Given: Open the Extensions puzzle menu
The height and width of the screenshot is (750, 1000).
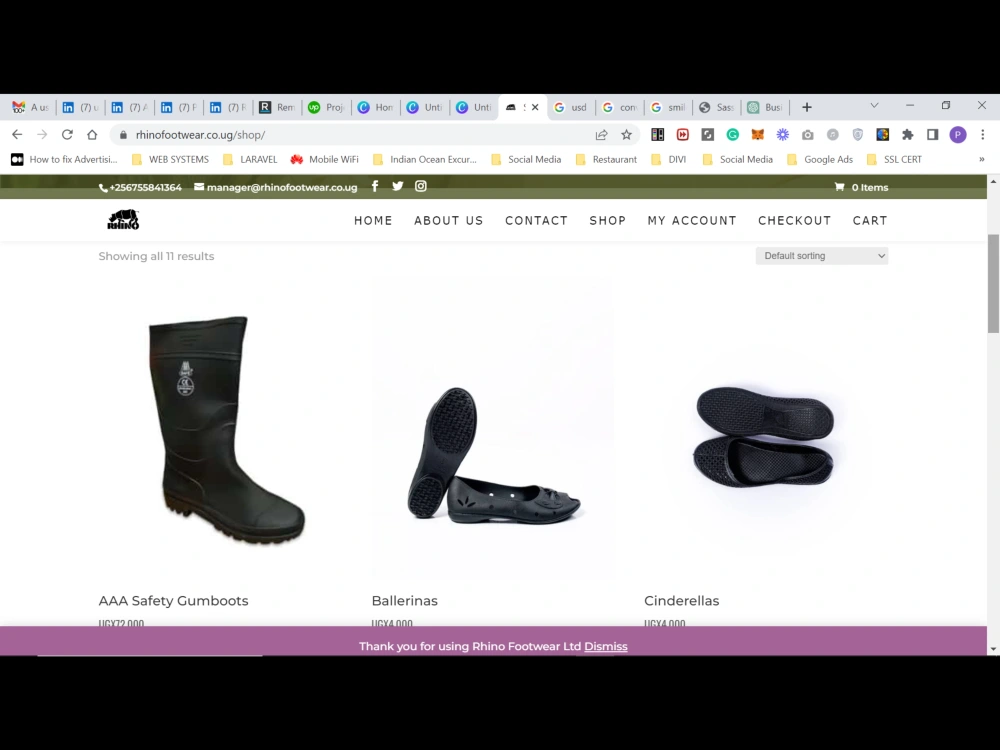Looking at the screenshot, I should pos(908,135).
